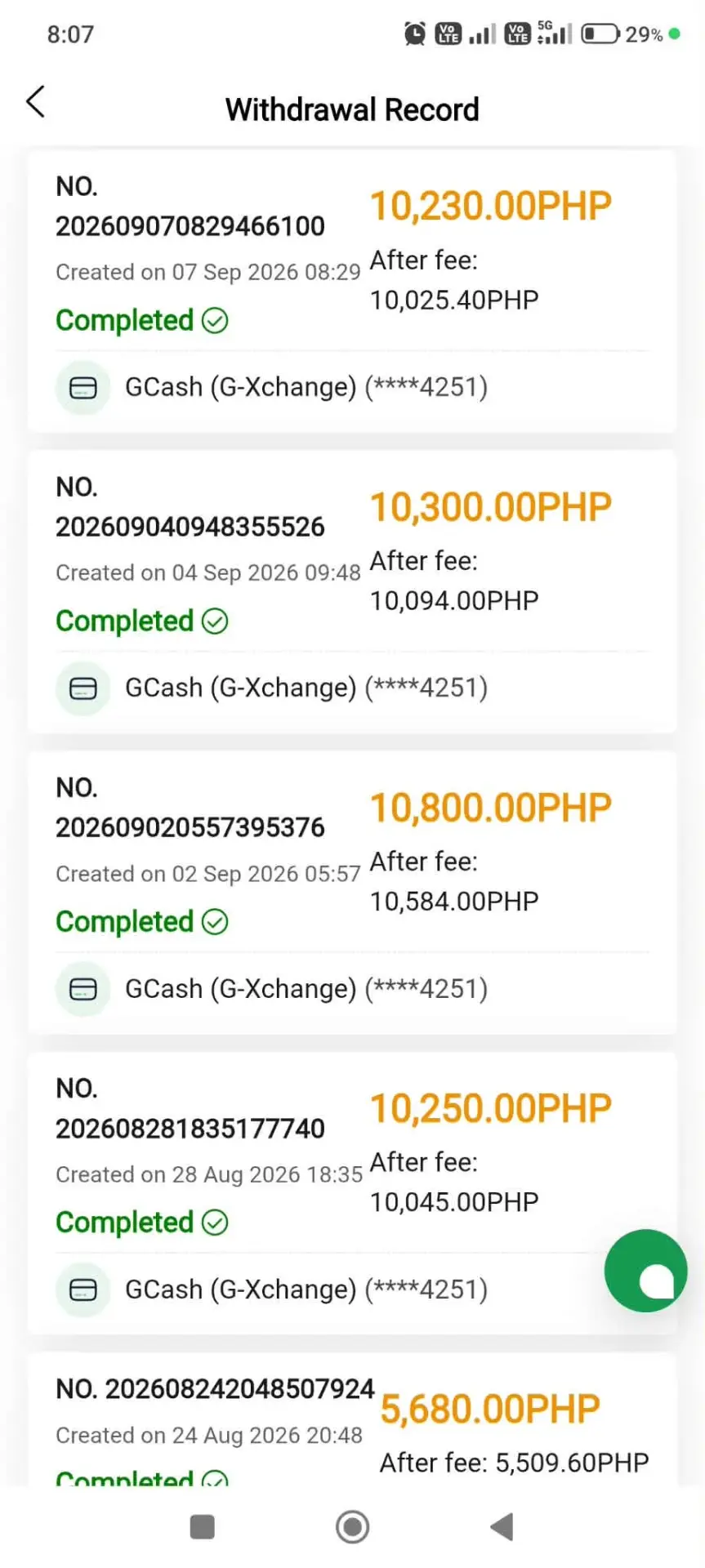The image size is (705, 1568).
Task: Tap the Completed checkmark on the 02 Sep record
Action: [x=215, y=922]
